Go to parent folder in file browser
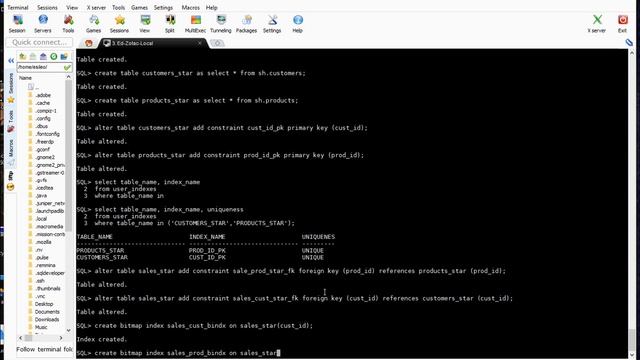640x360 pixels. (22, 56)
